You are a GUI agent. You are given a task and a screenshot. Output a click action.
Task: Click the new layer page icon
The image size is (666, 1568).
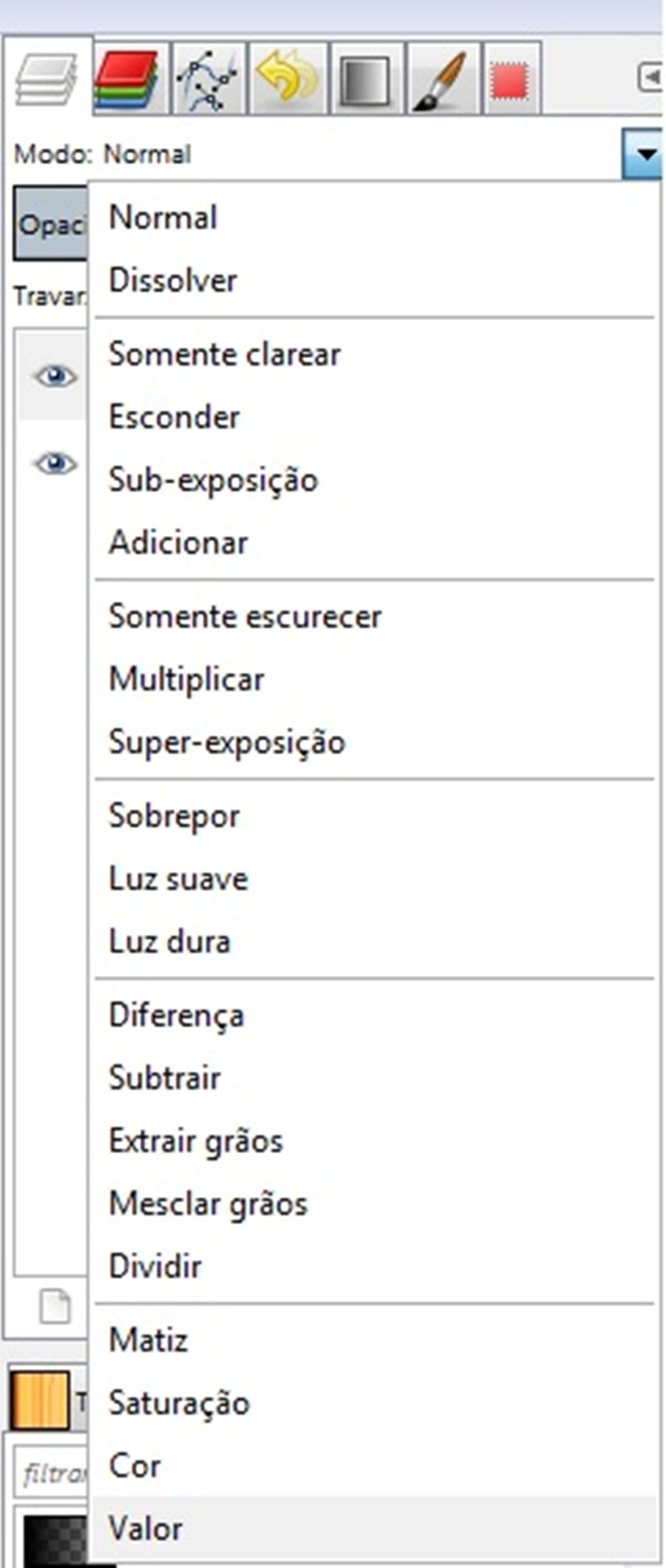pyautogui.click(x=55, y=1306)
